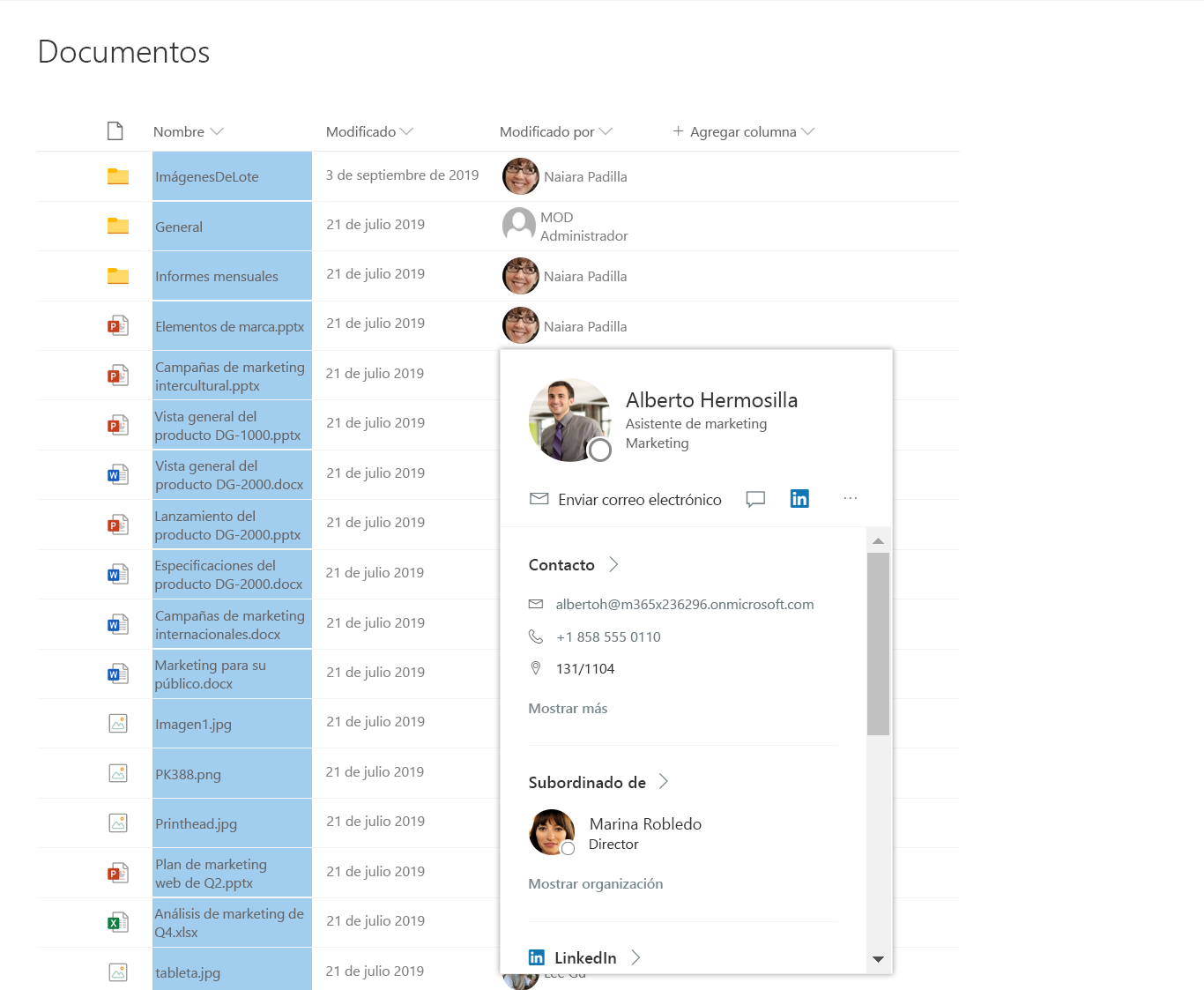Click Mostrar organización link
The image size is (1204, 990).
point(595,884)
